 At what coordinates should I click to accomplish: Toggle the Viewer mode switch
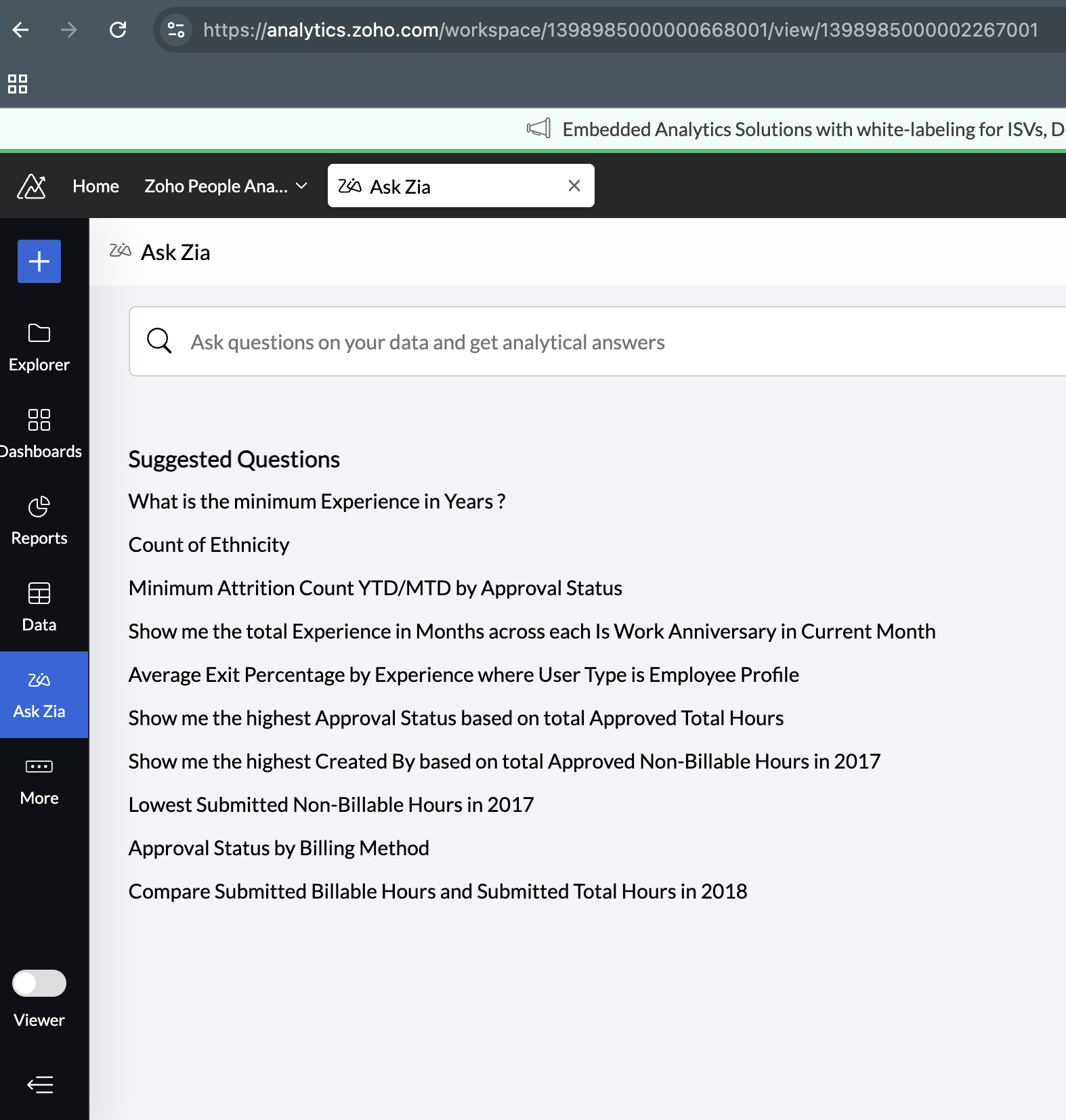tap(39, 983)
